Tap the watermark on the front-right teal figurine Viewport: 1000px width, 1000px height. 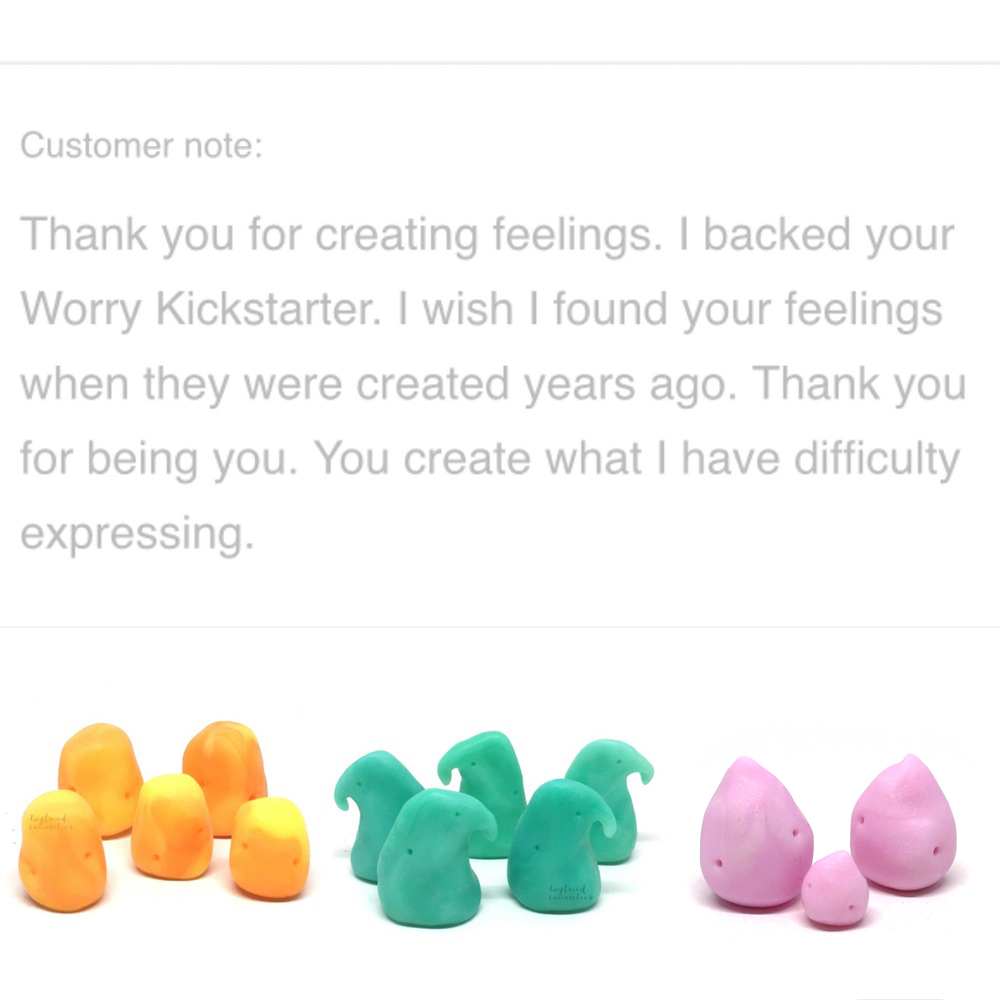570,892
